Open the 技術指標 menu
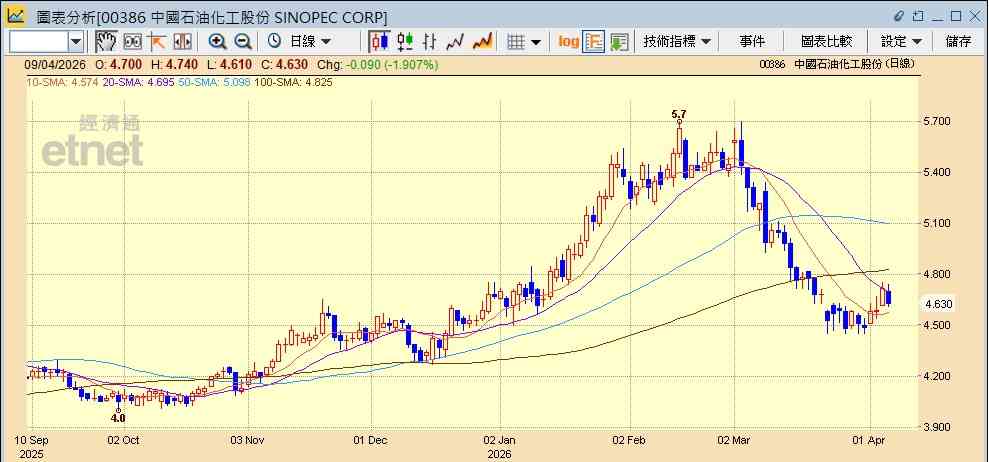Viewport: 989px width, 462px height. click(677, 42)
